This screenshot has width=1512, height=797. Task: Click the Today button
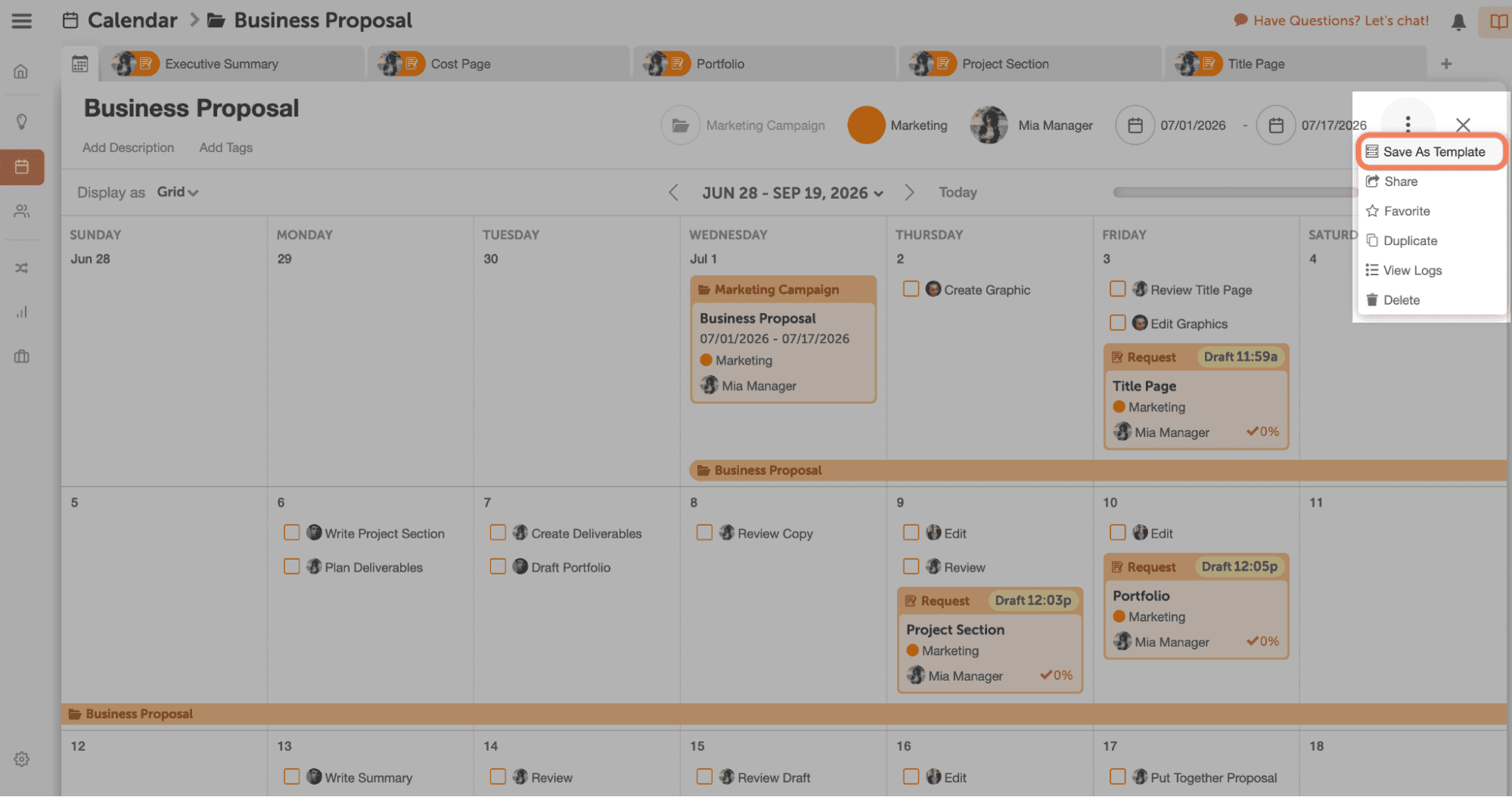click(x=957, y=192)
